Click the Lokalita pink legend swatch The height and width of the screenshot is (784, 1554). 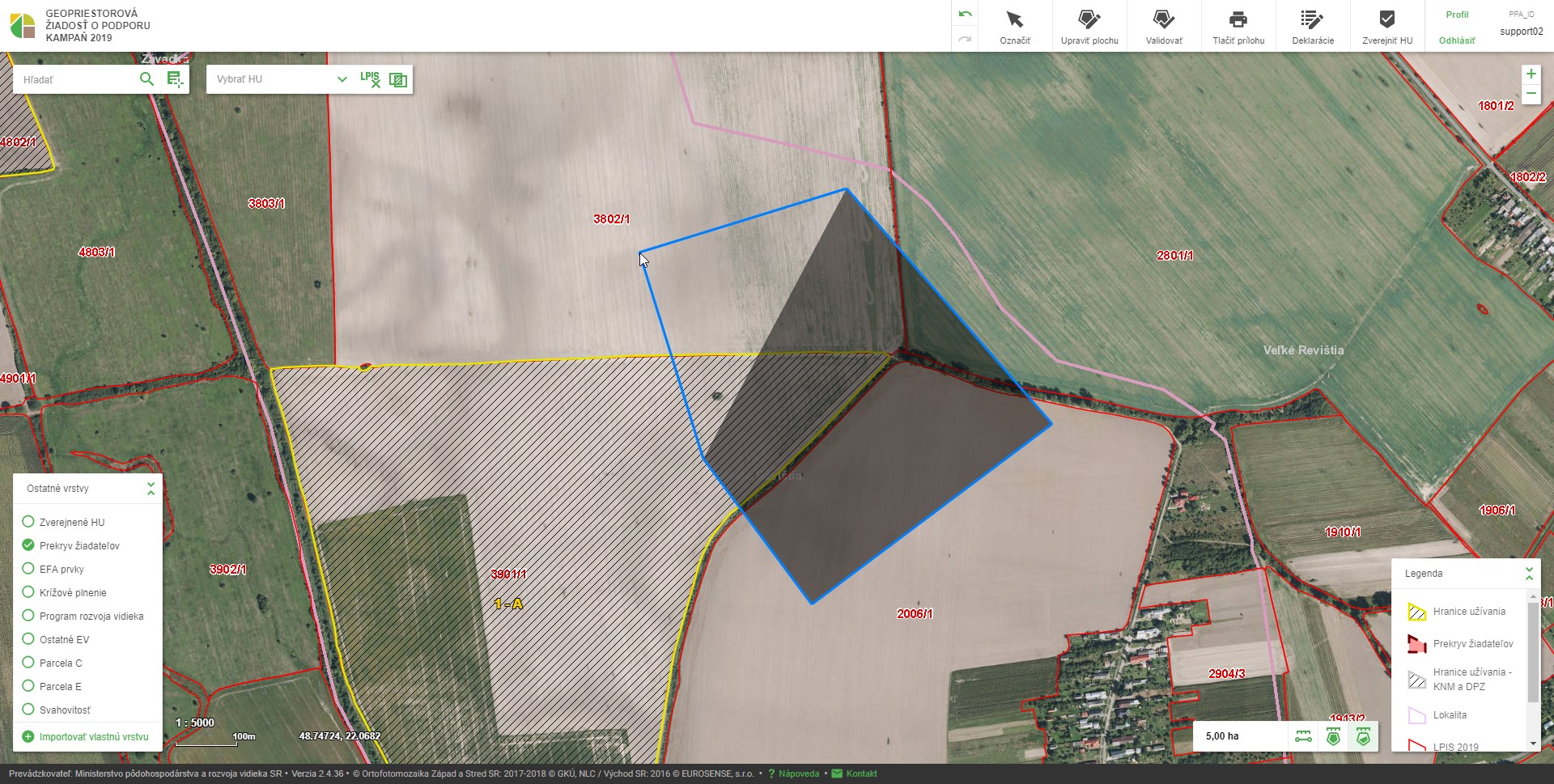point(1416,715)
